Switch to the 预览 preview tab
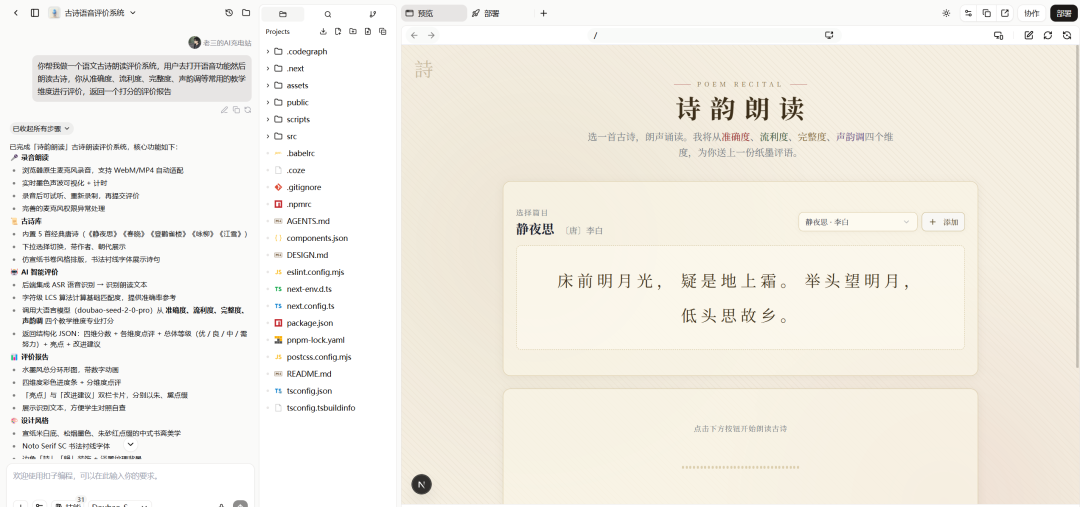1080x507 pixels. (x=434, y=13)
